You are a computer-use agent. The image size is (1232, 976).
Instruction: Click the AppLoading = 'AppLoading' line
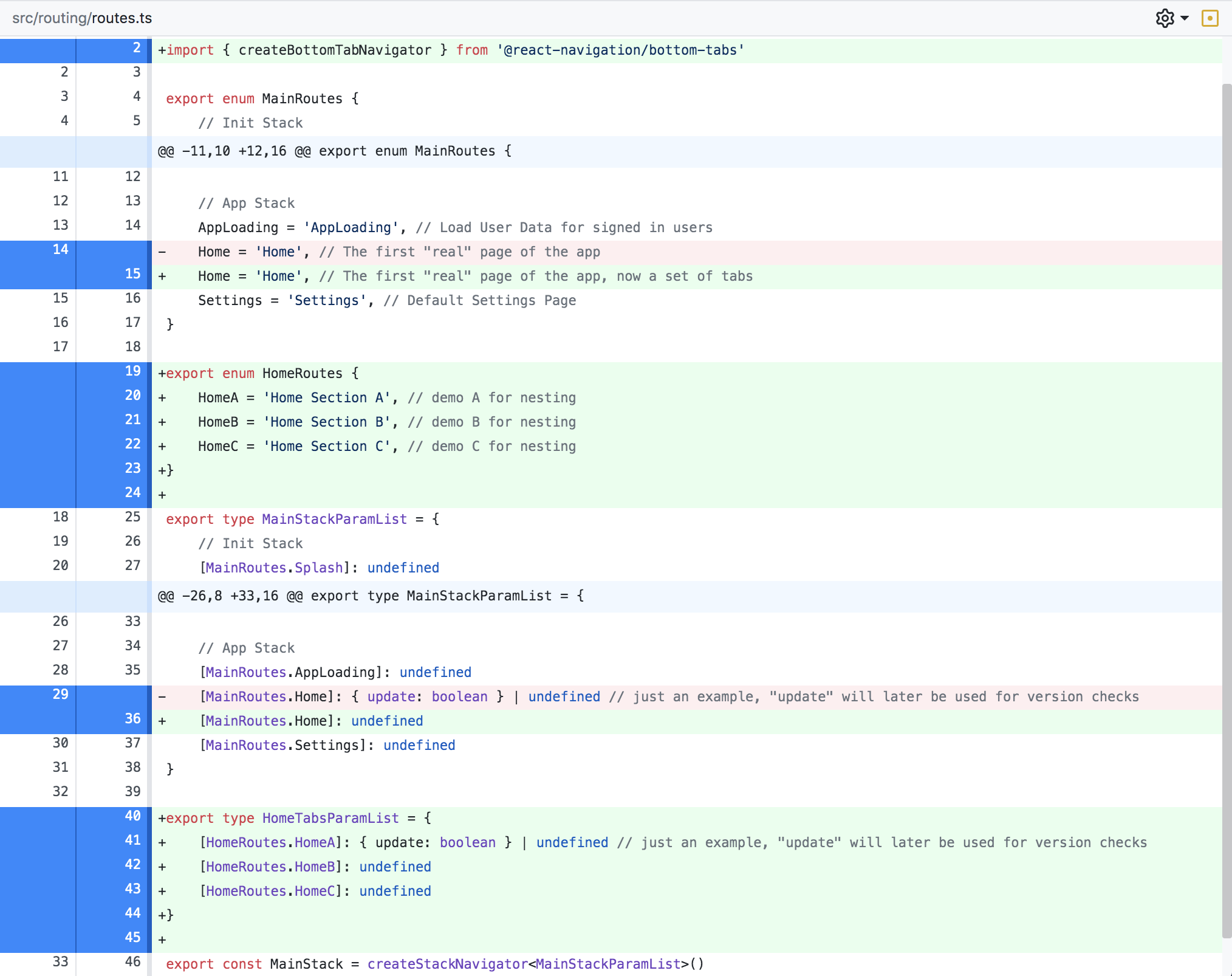[x=686, y=228]
